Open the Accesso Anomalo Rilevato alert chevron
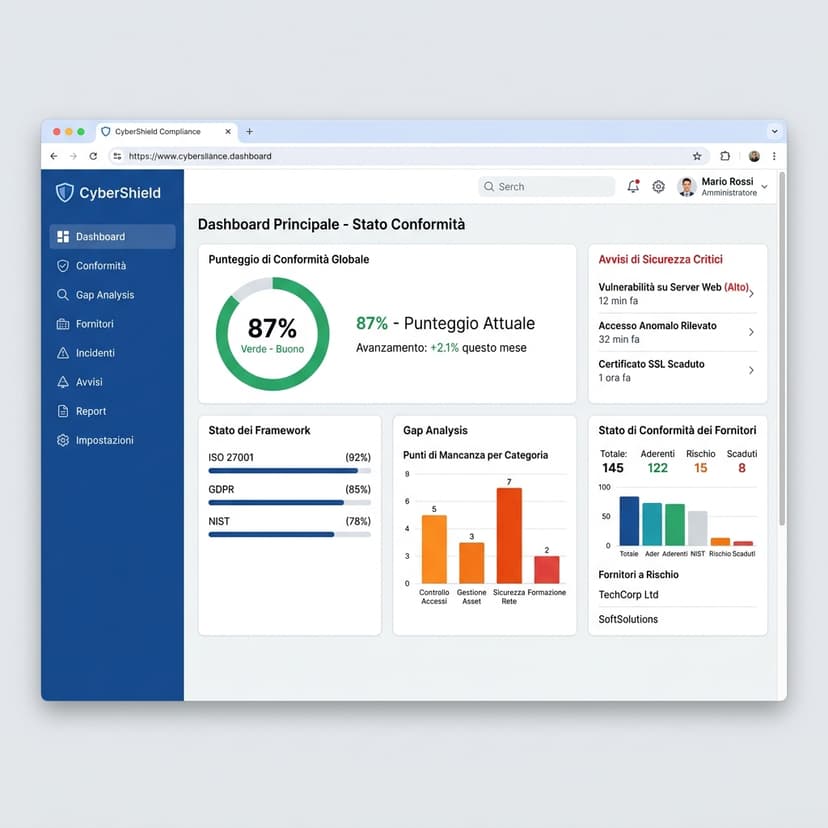This screenshot has height=828, width=828. tap(751, 332)
